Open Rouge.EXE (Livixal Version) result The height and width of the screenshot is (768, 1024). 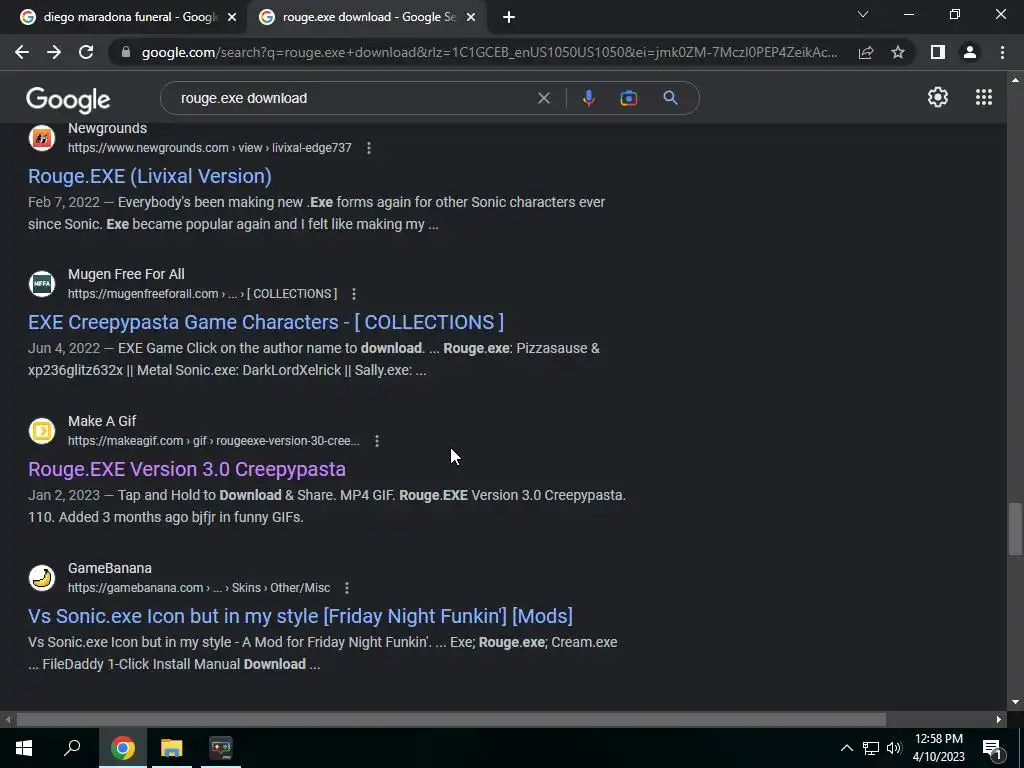(150, 176)
